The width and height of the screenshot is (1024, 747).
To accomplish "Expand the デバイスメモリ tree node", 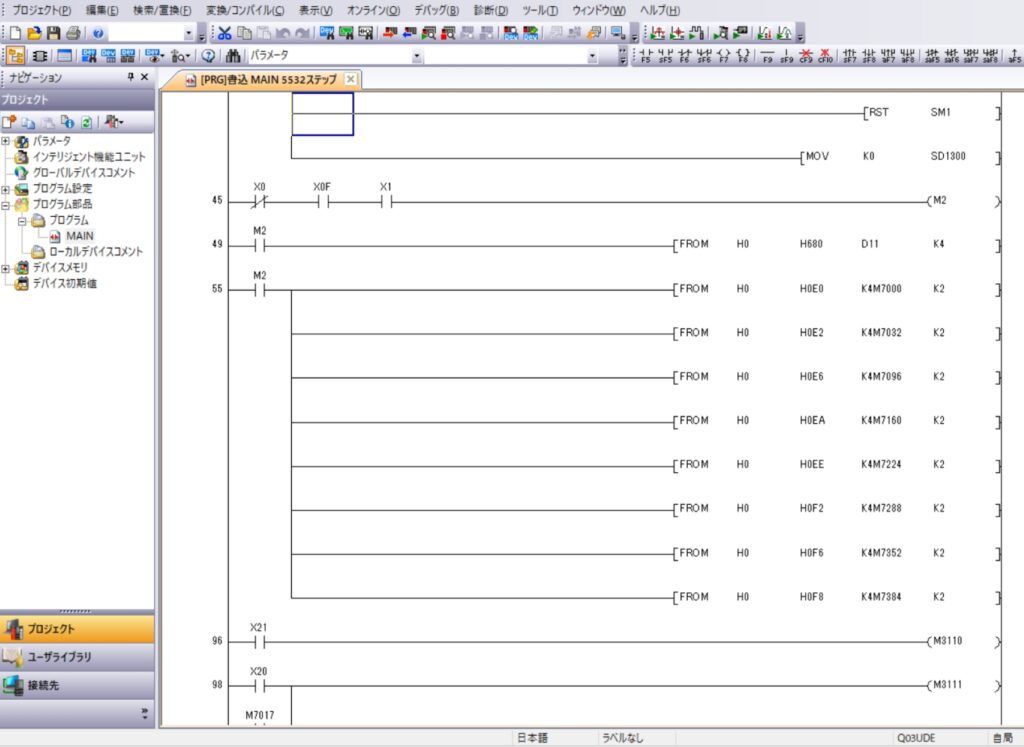I will tap(7, 268).
